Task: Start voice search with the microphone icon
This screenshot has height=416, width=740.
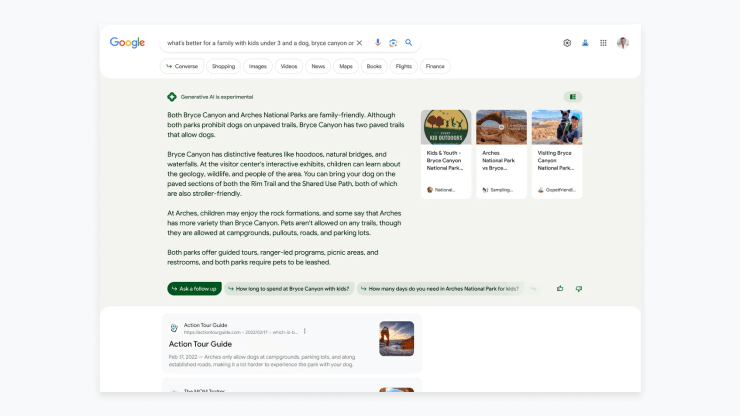Action: pos(378,42)
